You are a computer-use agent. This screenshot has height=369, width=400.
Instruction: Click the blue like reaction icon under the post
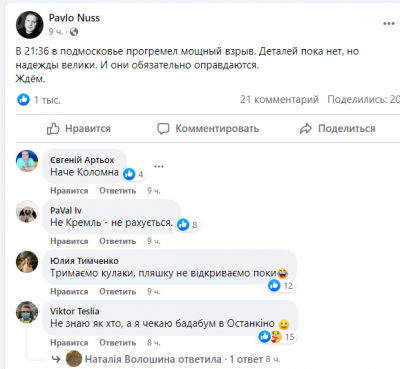pyautogui.click(x=23, y=99)
